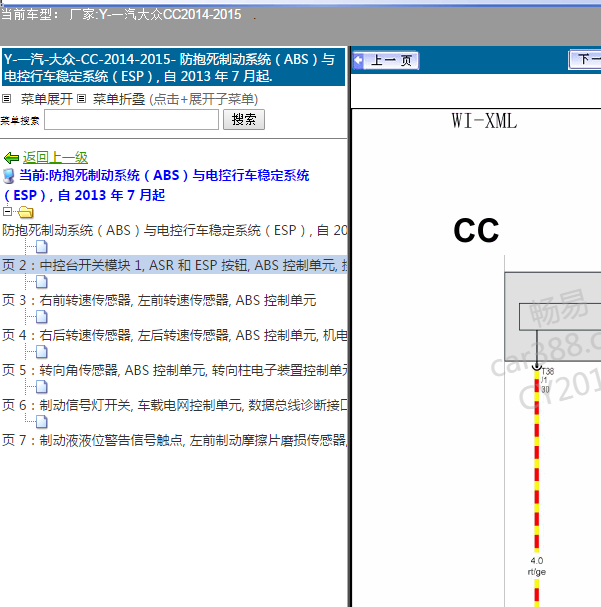Viewport: 601px width, 607px height.
Task: Open the 返回上一级 link
Action: [x=55, y=158]
